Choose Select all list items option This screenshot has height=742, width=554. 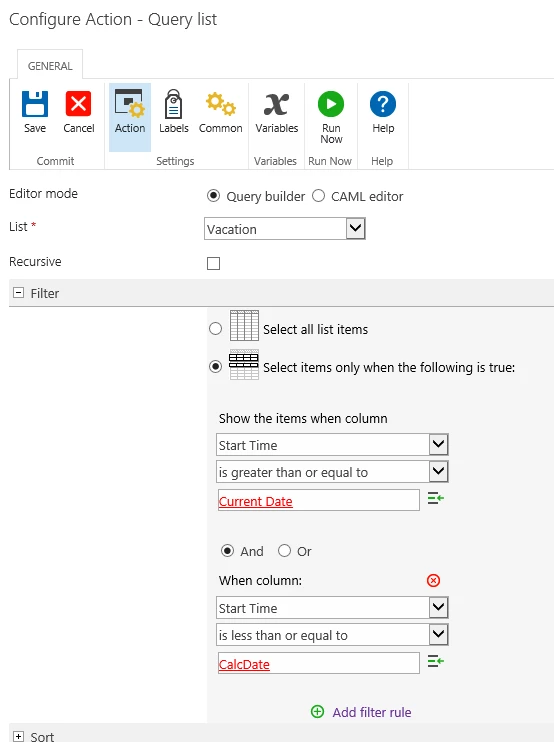click(215, 328)
